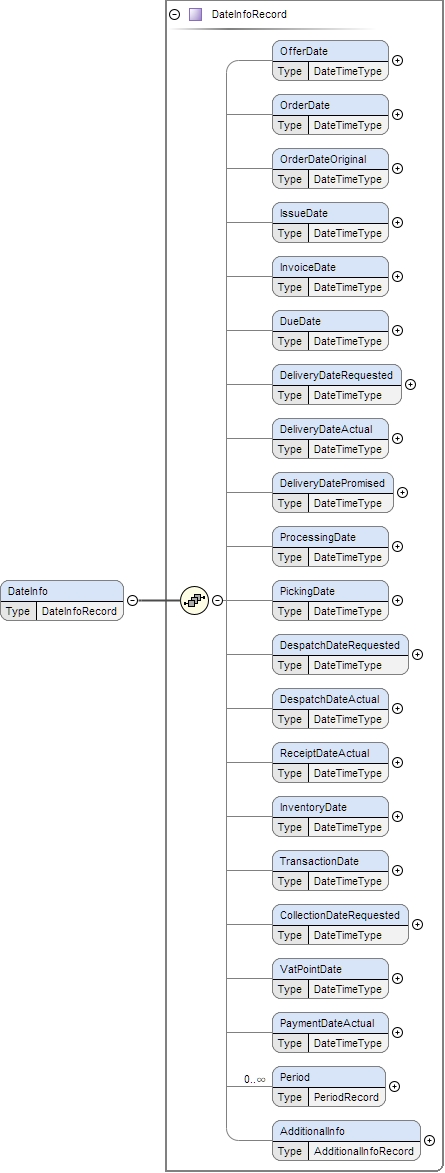Expand the OfferDate element
The width and height of the screenshot is (445, 1173).
coord(398,61)
